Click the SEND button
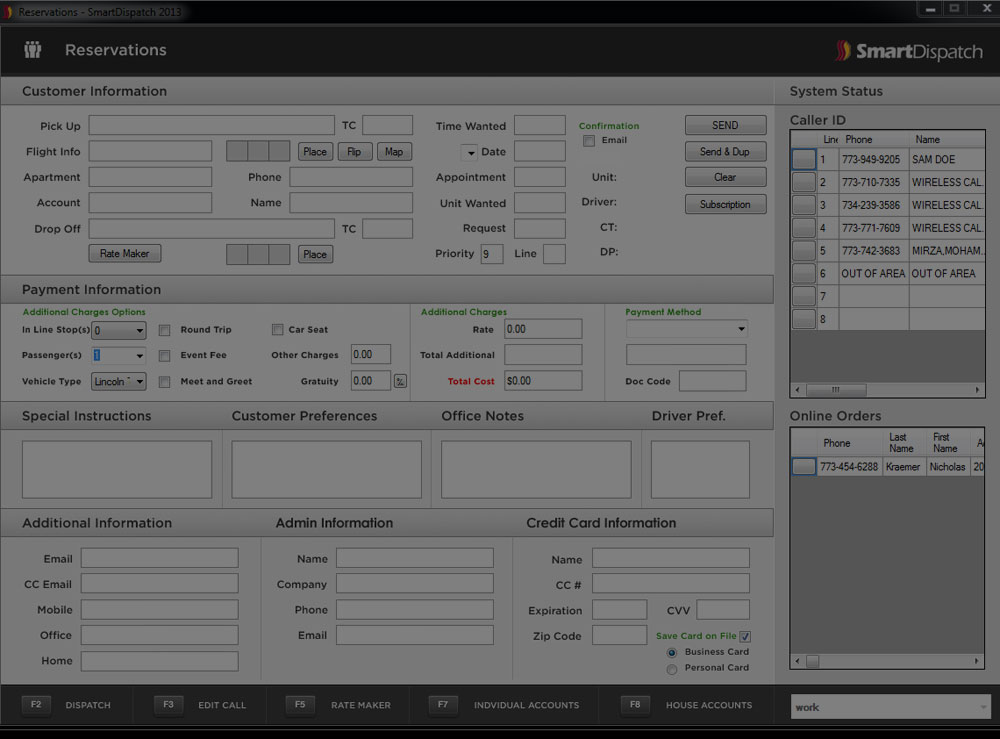This screenshot has height=739, width=1000. pos(725,125)
